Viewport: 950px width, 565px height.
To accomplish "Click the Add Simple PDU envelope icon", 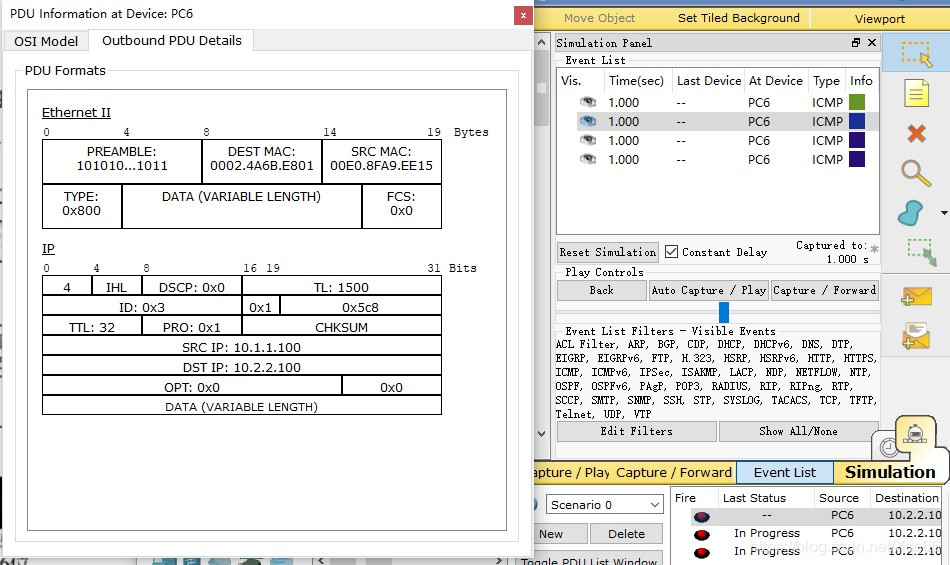I will point(916,296).
